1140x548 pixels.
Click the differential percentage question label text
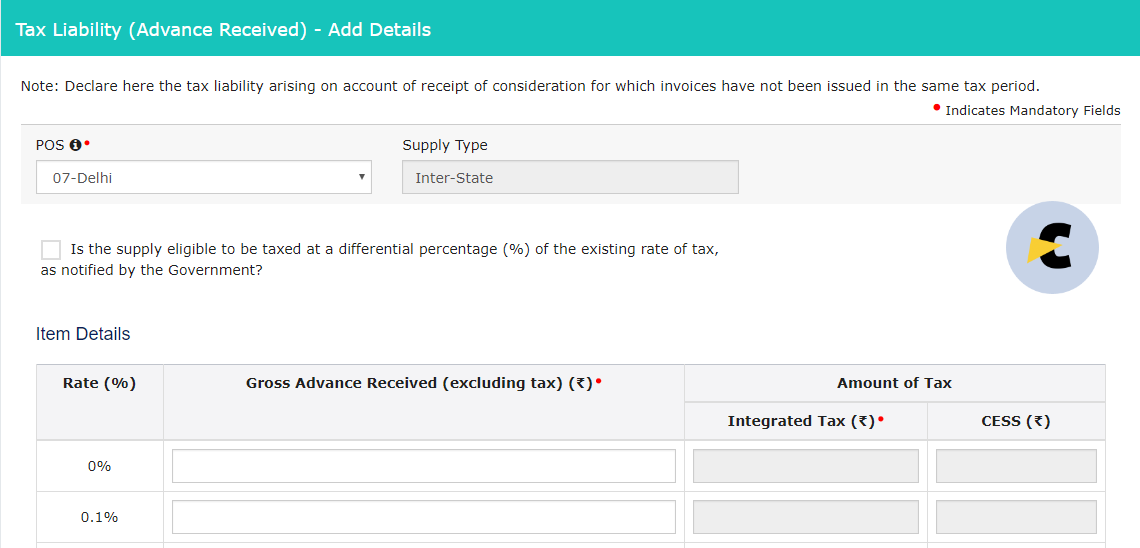380,259
